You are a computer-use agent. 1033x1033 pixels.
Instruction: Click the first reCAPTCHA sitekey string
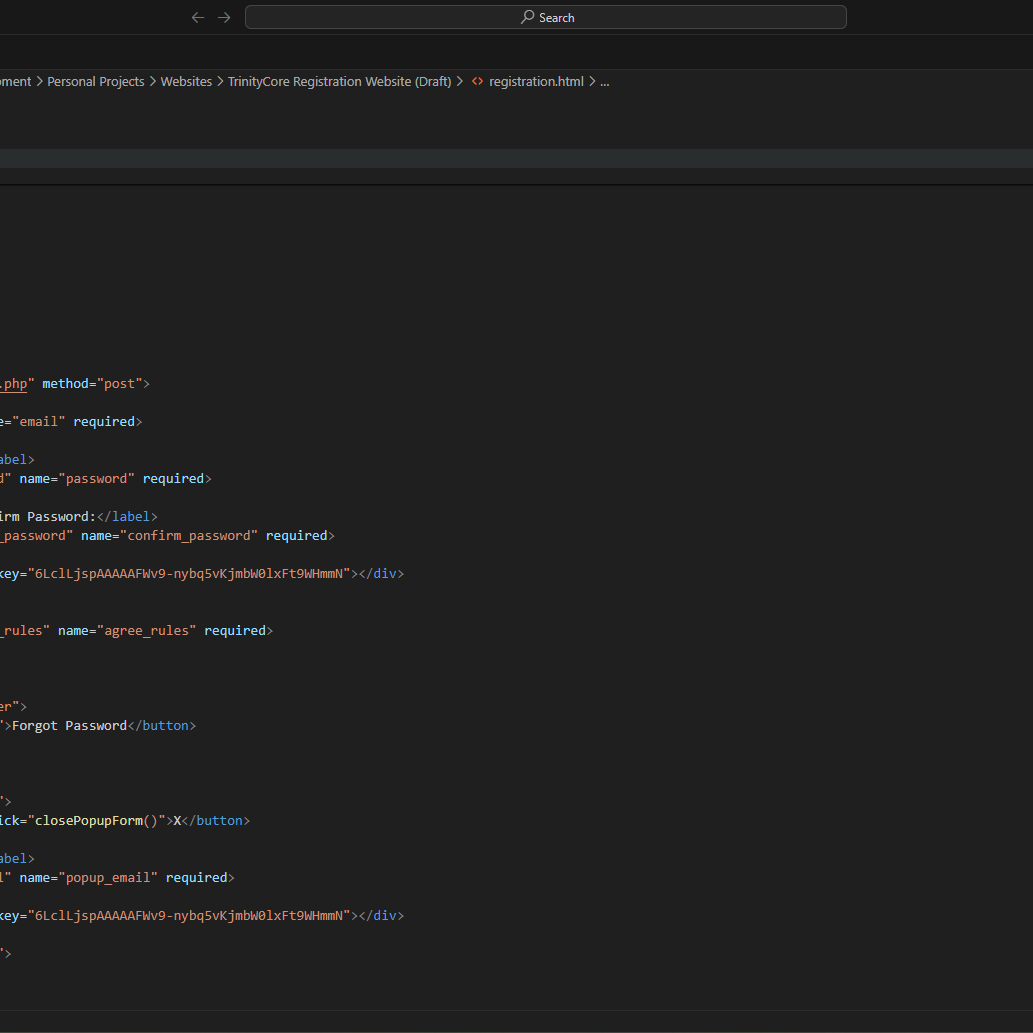point(189,574)
